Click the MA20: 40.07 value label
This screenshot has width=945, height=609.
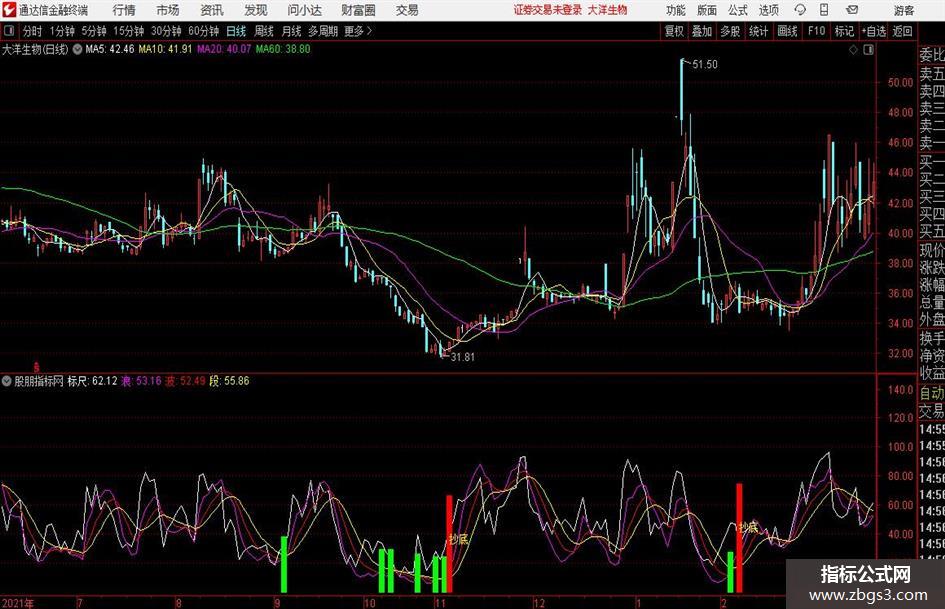click(x=224, y=49)
